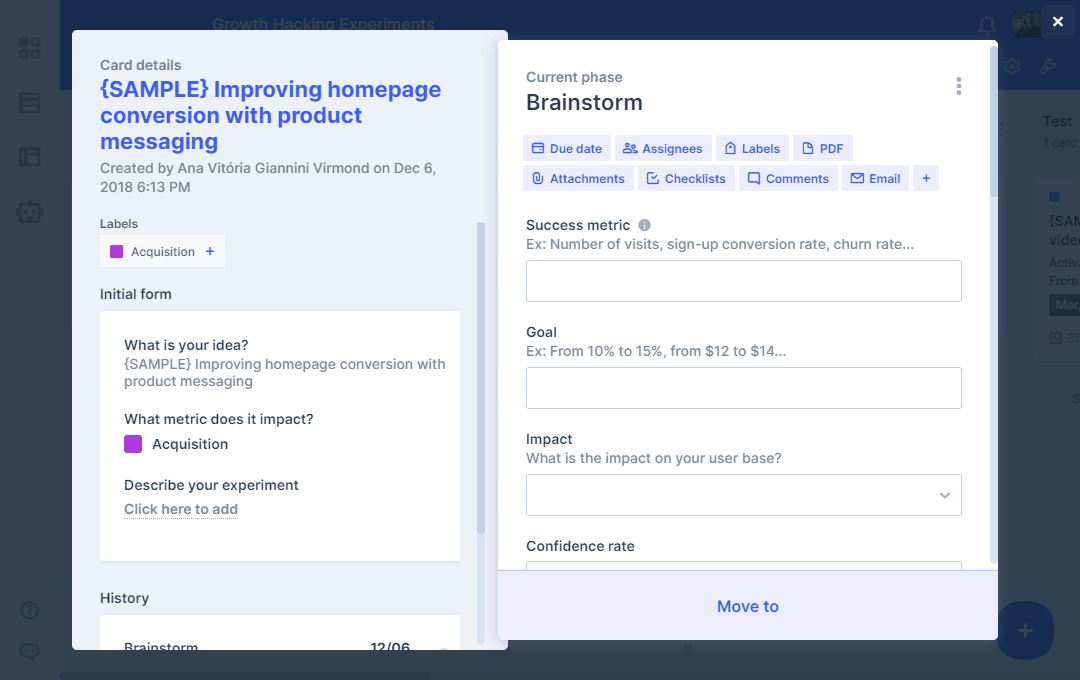Open the Assignees selector

(x=663, y=149)
